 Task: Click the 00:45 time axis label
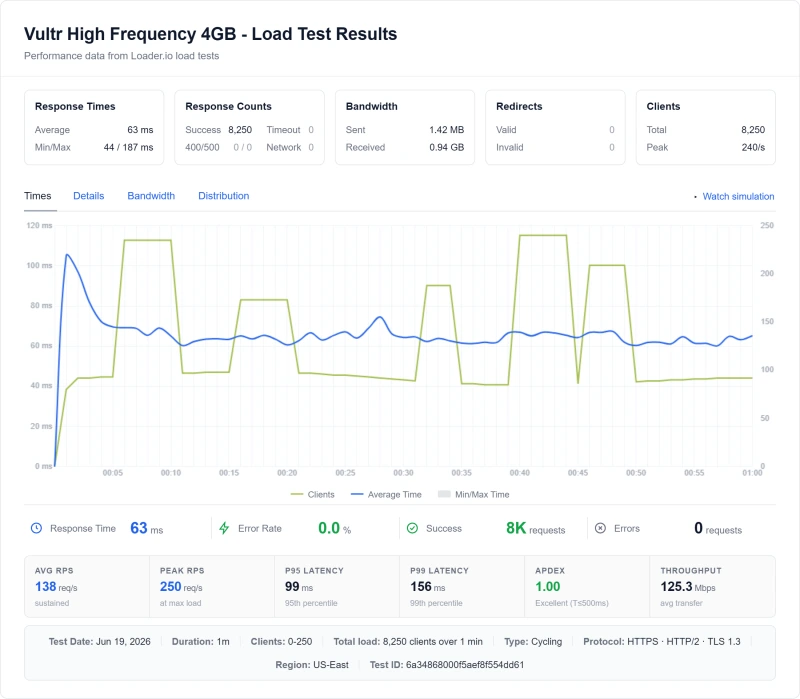578,473
